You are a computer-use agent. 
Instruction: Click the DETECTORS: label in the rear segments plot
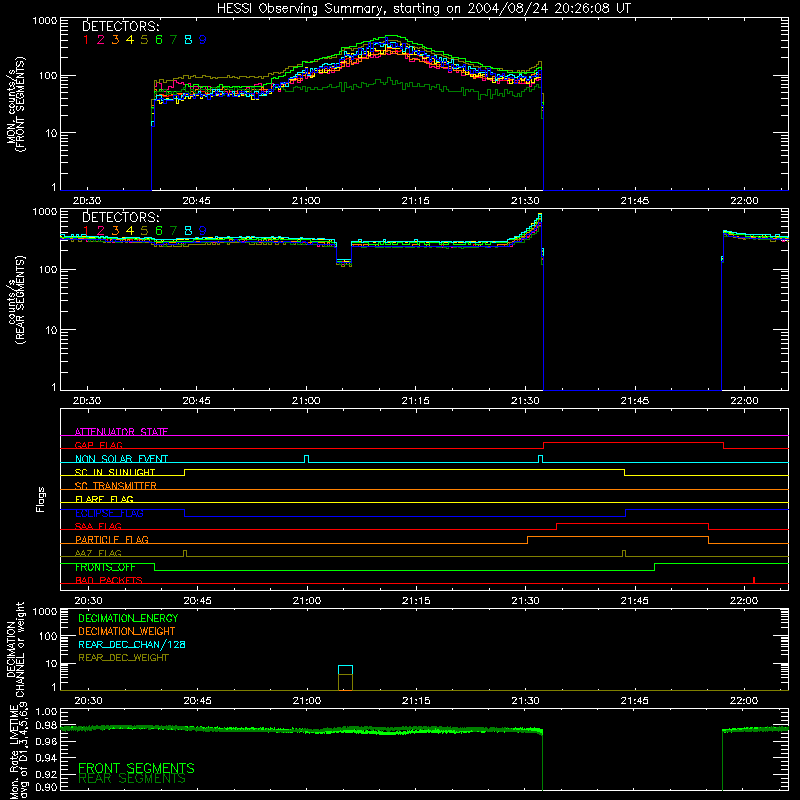[121, 217]
